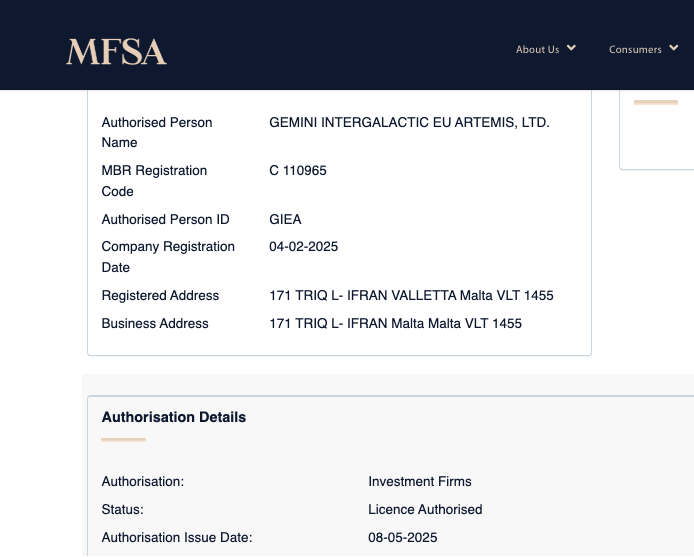This screenshot has height=557, width=694.
Task: Click the Authorised Person Name label
Action: point(157,132)
